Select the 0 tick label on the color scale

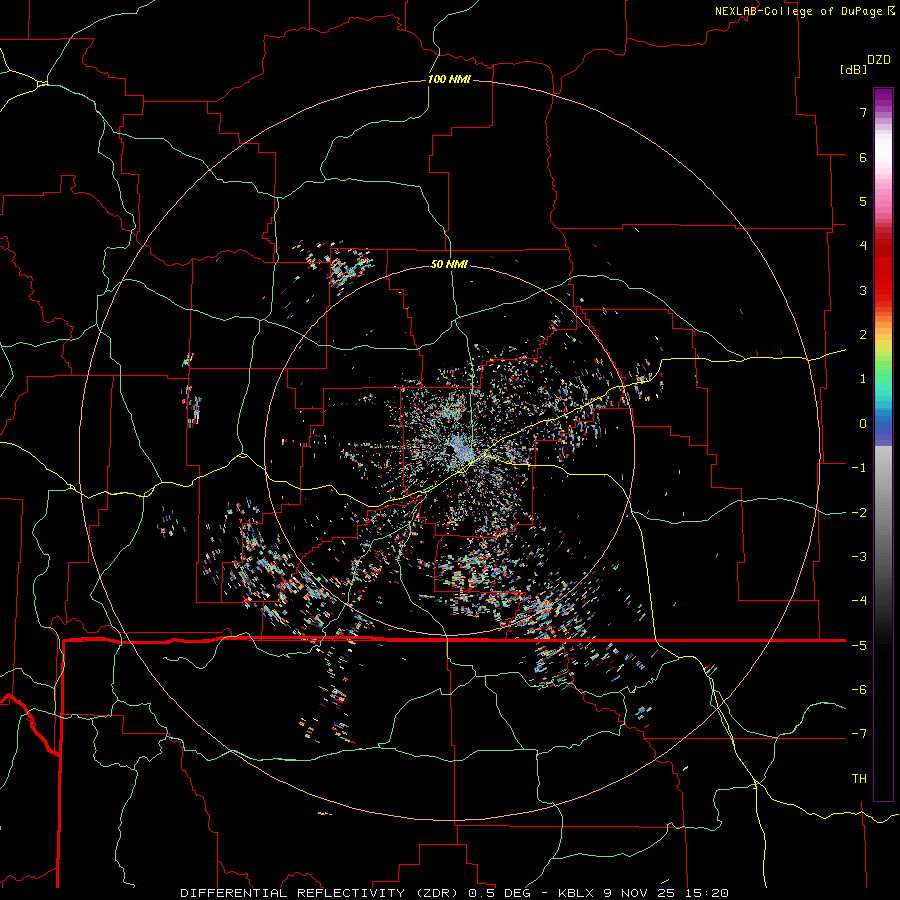click(x=863, y=424)
